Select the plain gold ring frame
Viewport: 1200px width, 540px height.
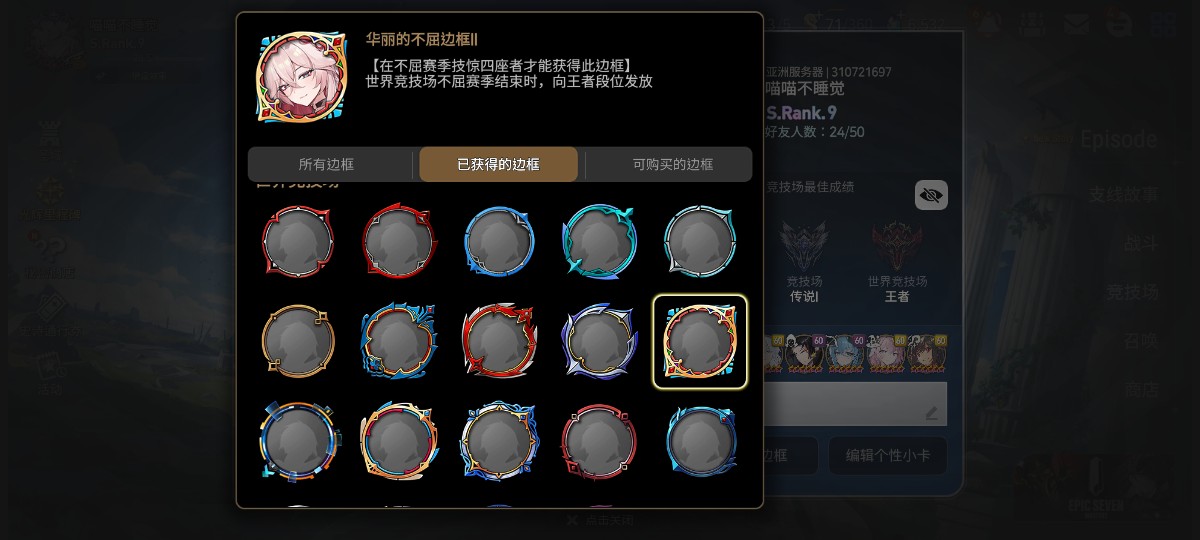point(297,341)
